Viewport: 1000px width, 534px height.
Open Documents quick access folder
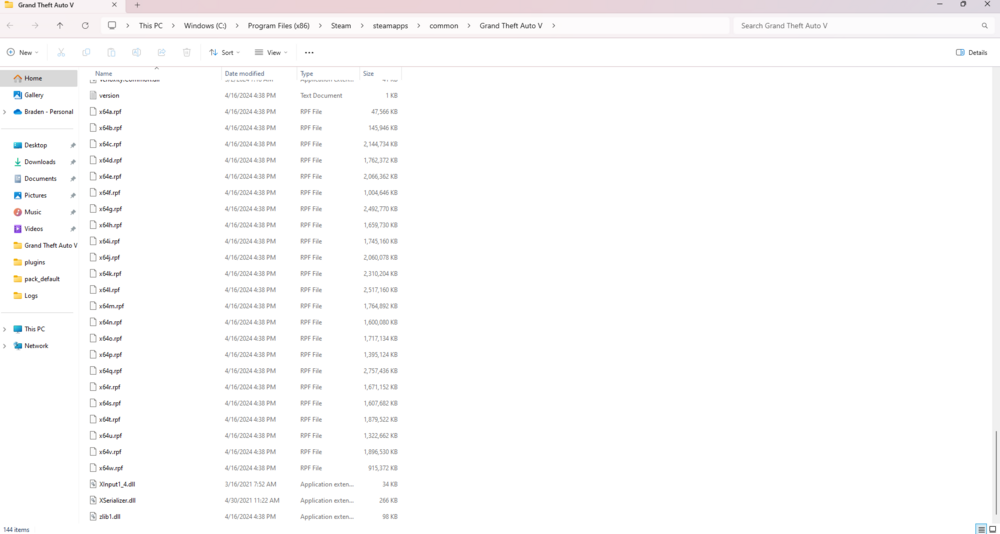[x=38, y=179]
